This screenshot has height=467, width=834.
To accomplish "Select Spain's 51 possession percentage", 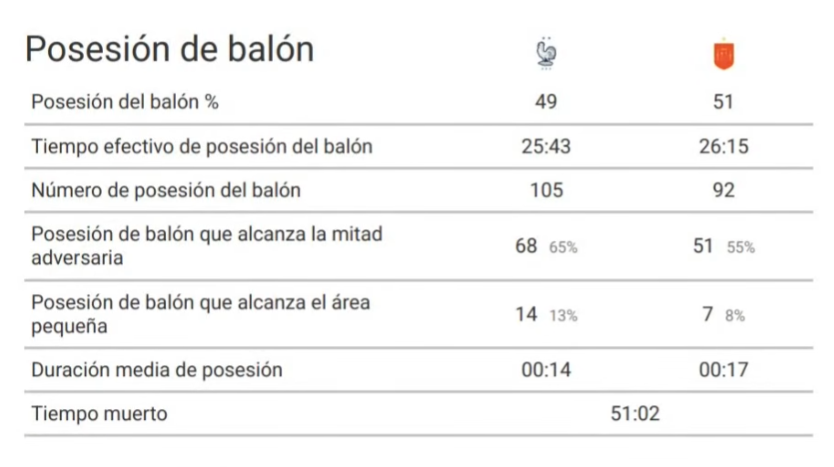I will pyautogui.click(x=723, y=102).
